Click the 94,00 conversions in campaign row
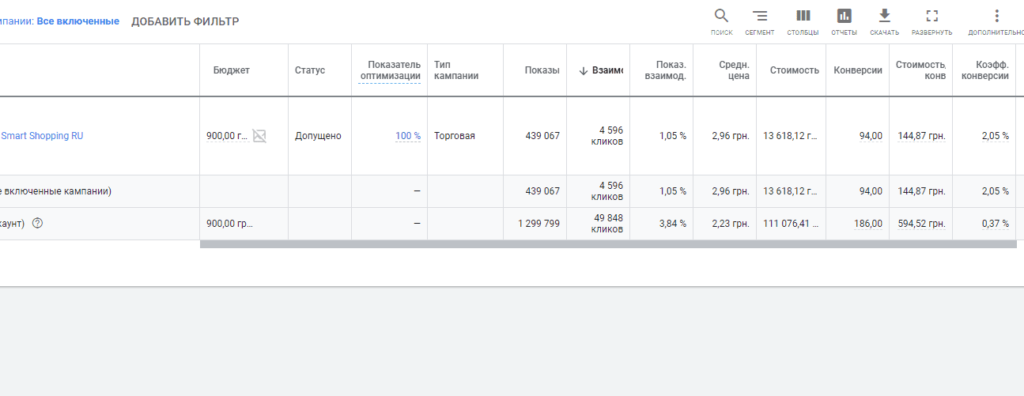Screen dimensions: 1024x396 coord(871,136)
